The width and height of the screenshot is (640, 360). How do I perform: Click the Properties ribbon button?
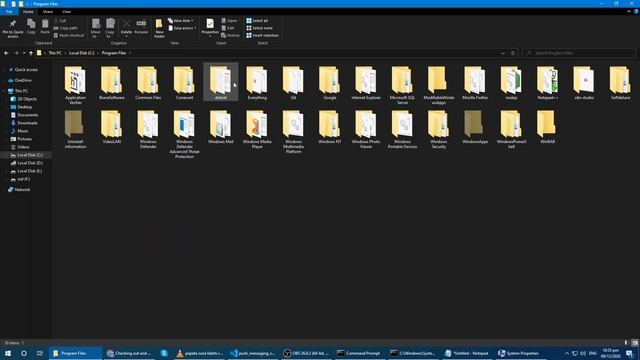click(x=210, y=28)
